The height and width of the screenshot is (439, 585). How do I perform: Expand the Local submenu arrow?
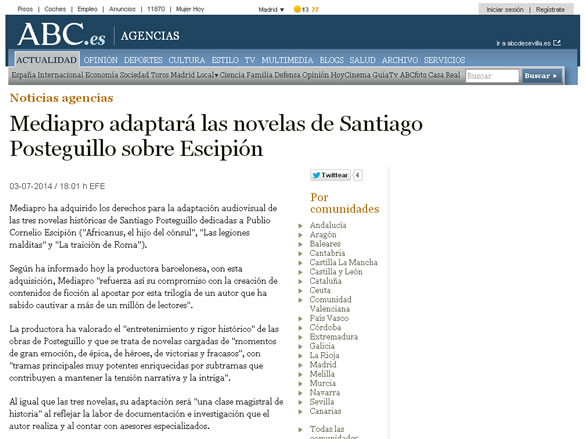coord(216,76)
